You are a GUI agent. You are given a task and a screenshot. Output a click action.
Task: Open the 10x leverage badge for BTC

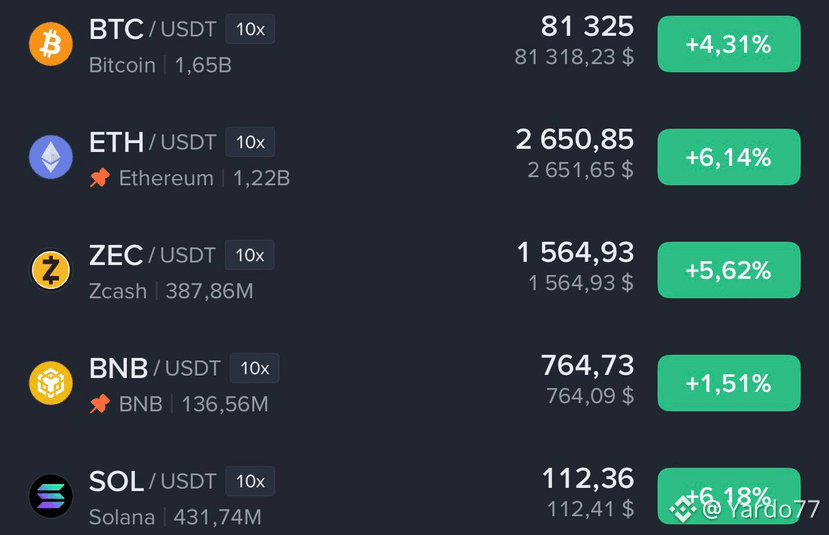pos(250,29)
